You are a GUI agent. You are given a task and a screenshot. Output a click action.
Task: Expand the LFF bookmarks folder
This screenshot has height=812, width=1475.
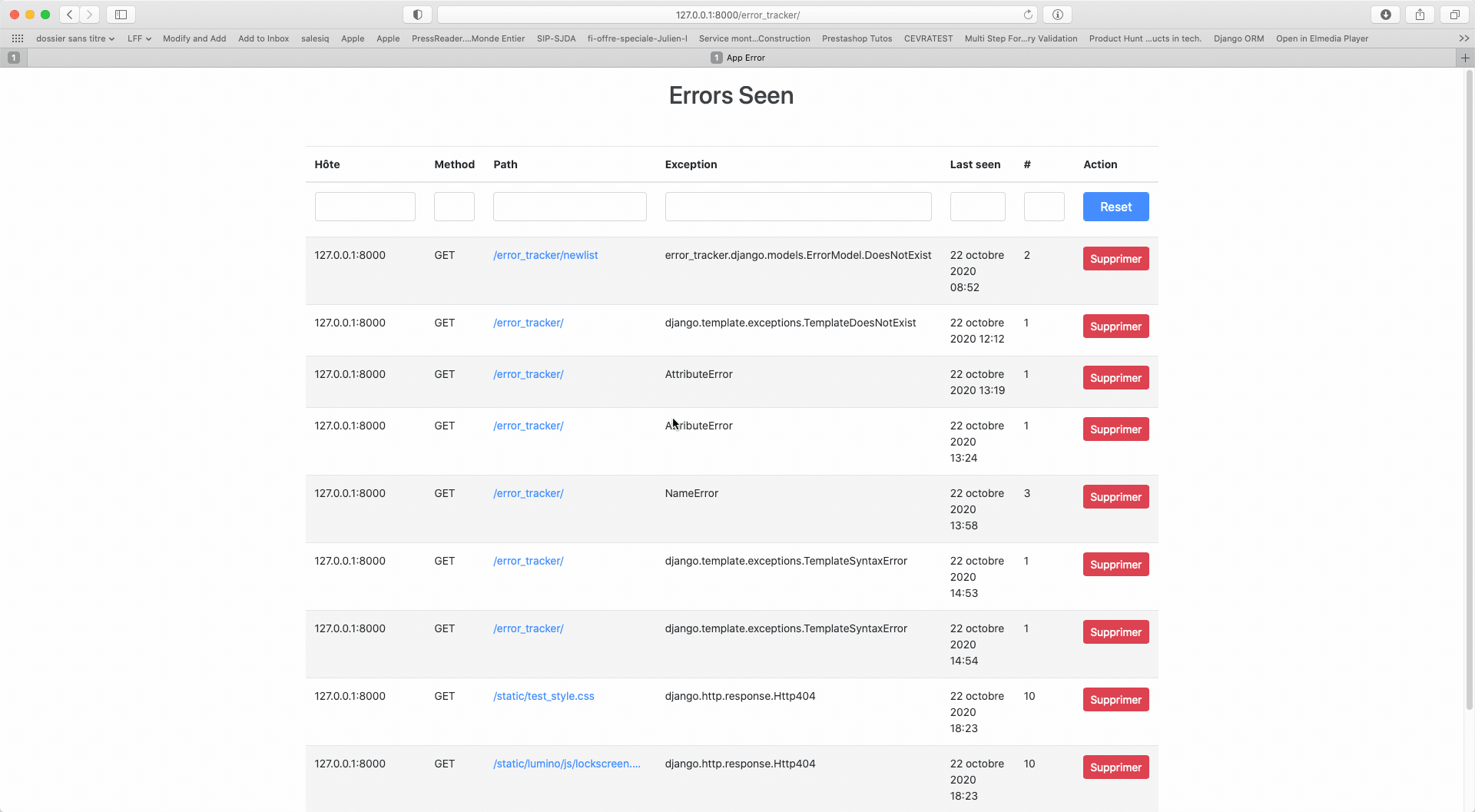pos(139,38)
